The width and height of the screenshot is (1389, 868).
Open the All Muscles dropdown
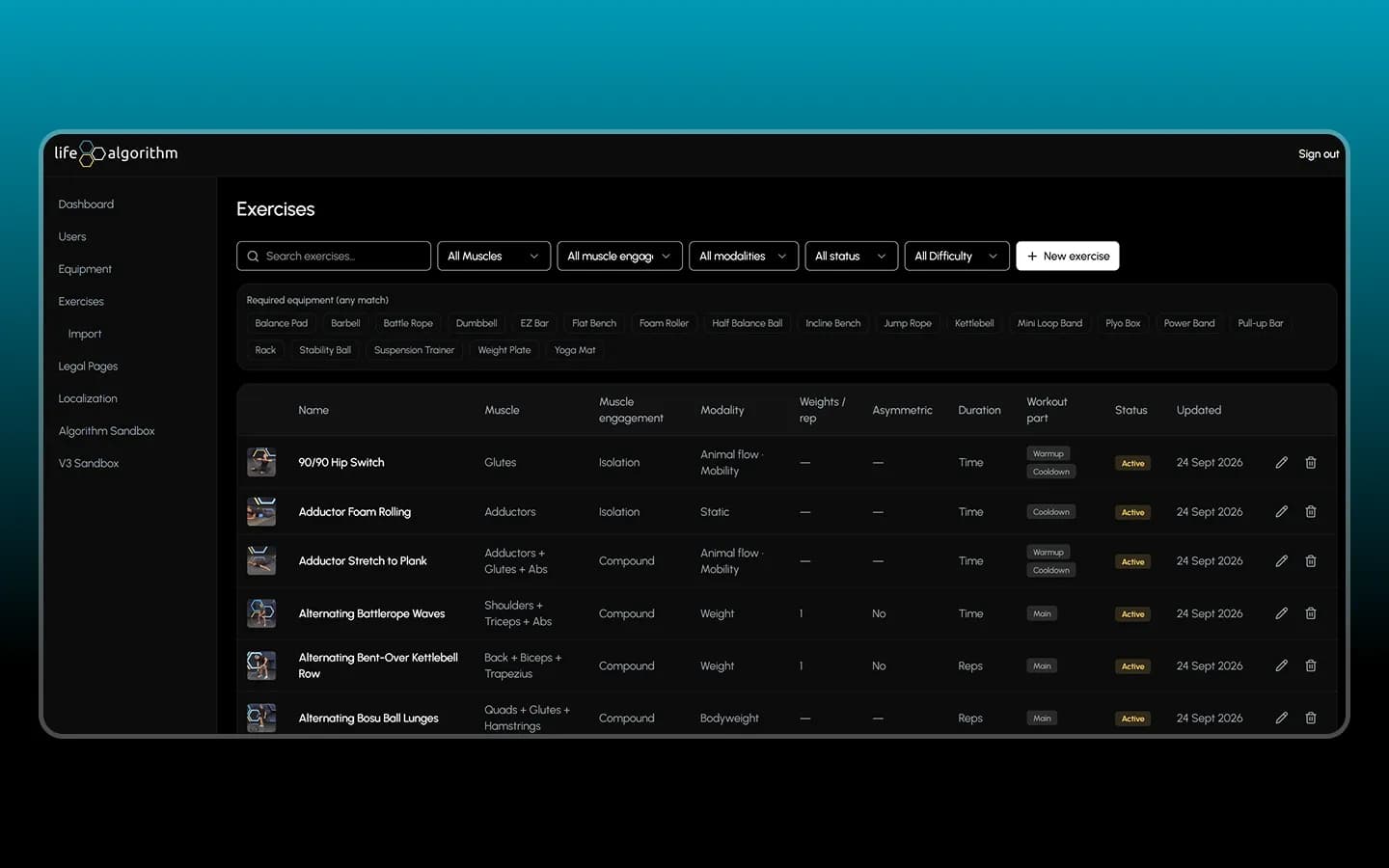tap(494, 256)
